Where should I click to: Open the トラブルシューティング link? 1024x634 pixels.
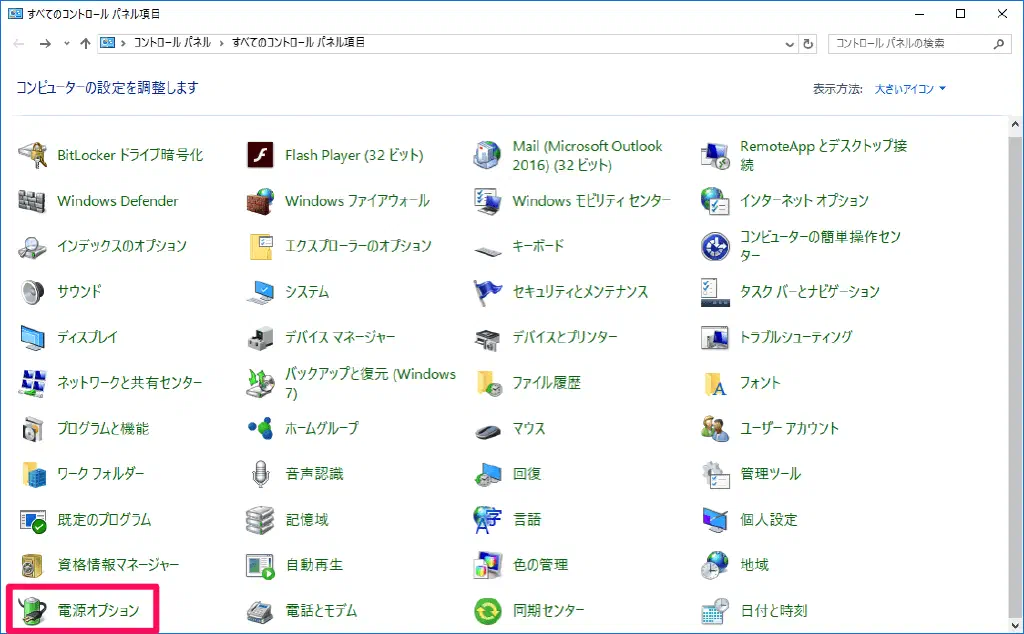(x=795, y=337)
